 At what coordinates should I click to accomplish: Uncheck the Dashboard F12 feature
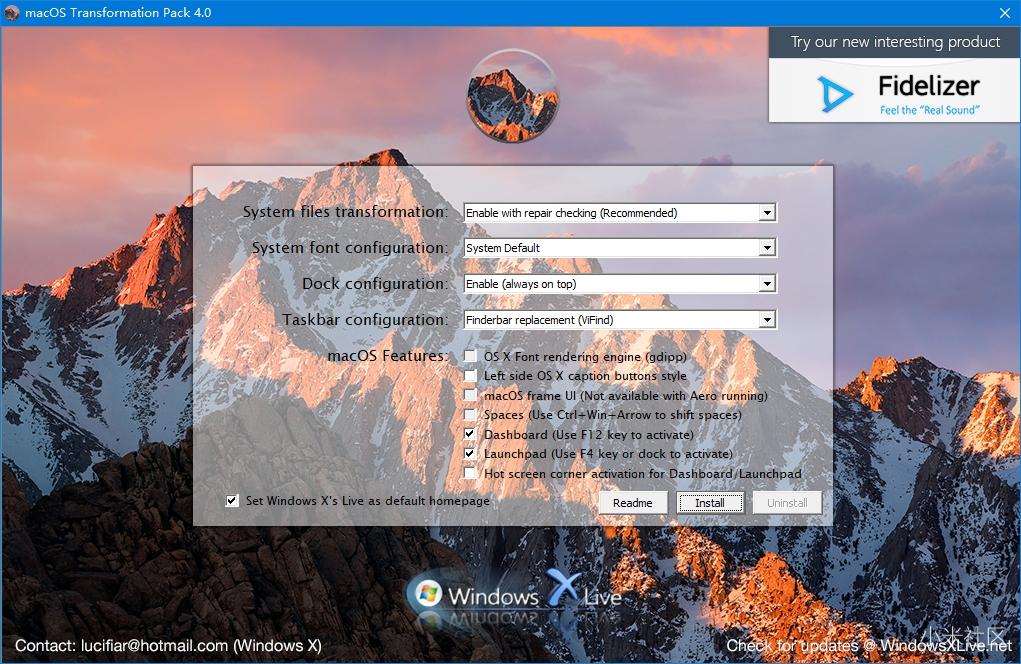(x=471, y=435)
